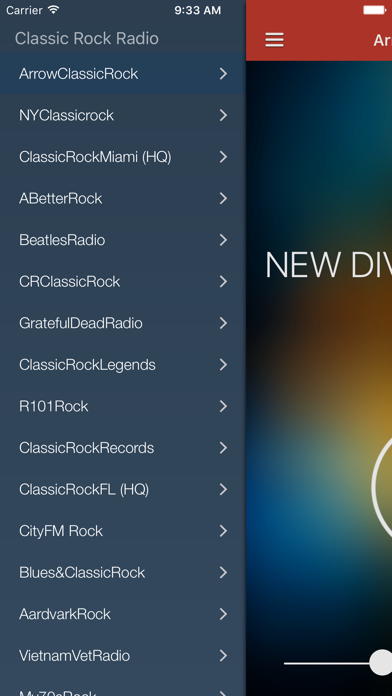Play ABetterRock station
Viewport: 392px width, 696px height.
[123, 198]
